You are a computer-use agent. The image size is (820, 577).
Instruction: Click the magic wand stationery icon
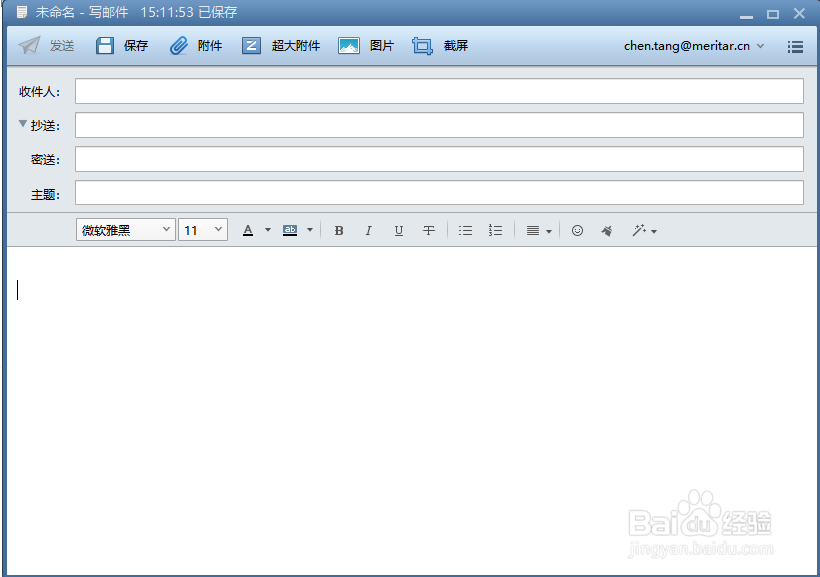click(639, 230)
